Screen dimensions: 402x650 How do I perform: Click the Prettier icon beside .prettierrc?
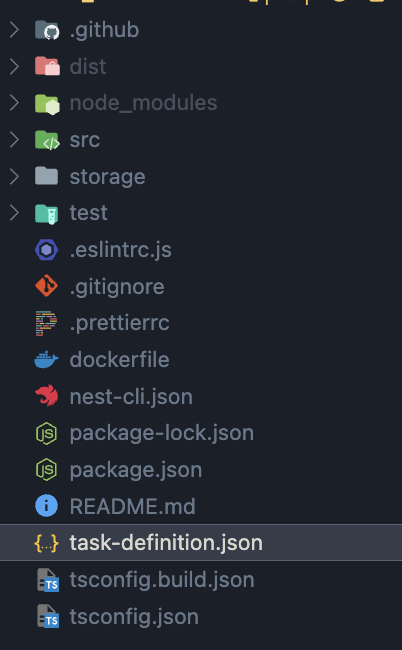click(x=46, y=323)
